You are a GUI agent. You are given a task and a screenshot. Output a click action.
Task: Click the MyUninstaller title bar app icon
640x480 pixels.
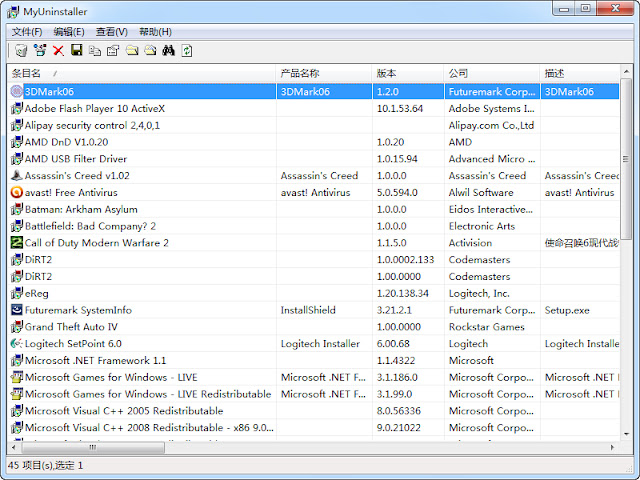click(x=13, y=12)
